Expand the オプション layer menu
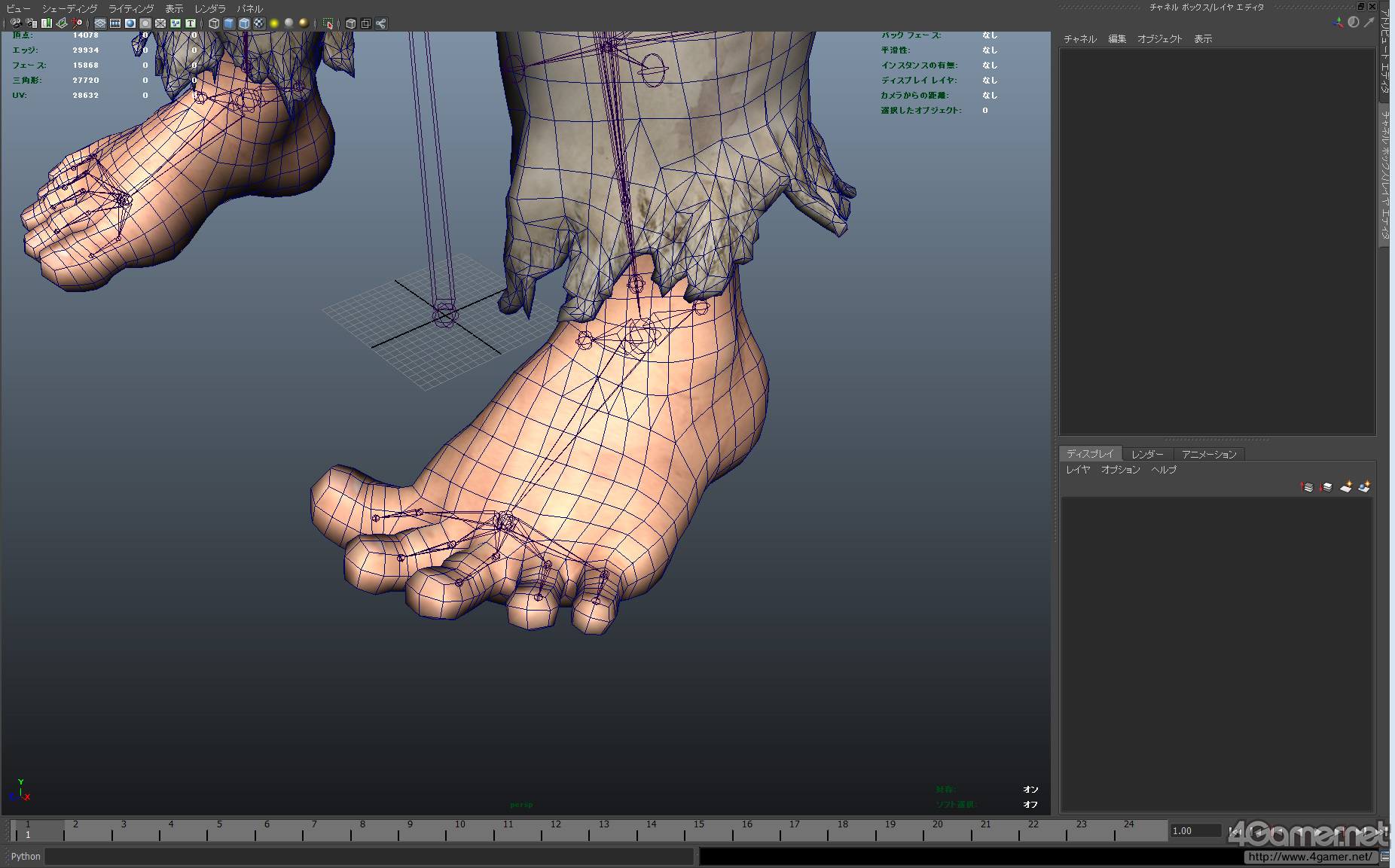 pos(1120,470)
